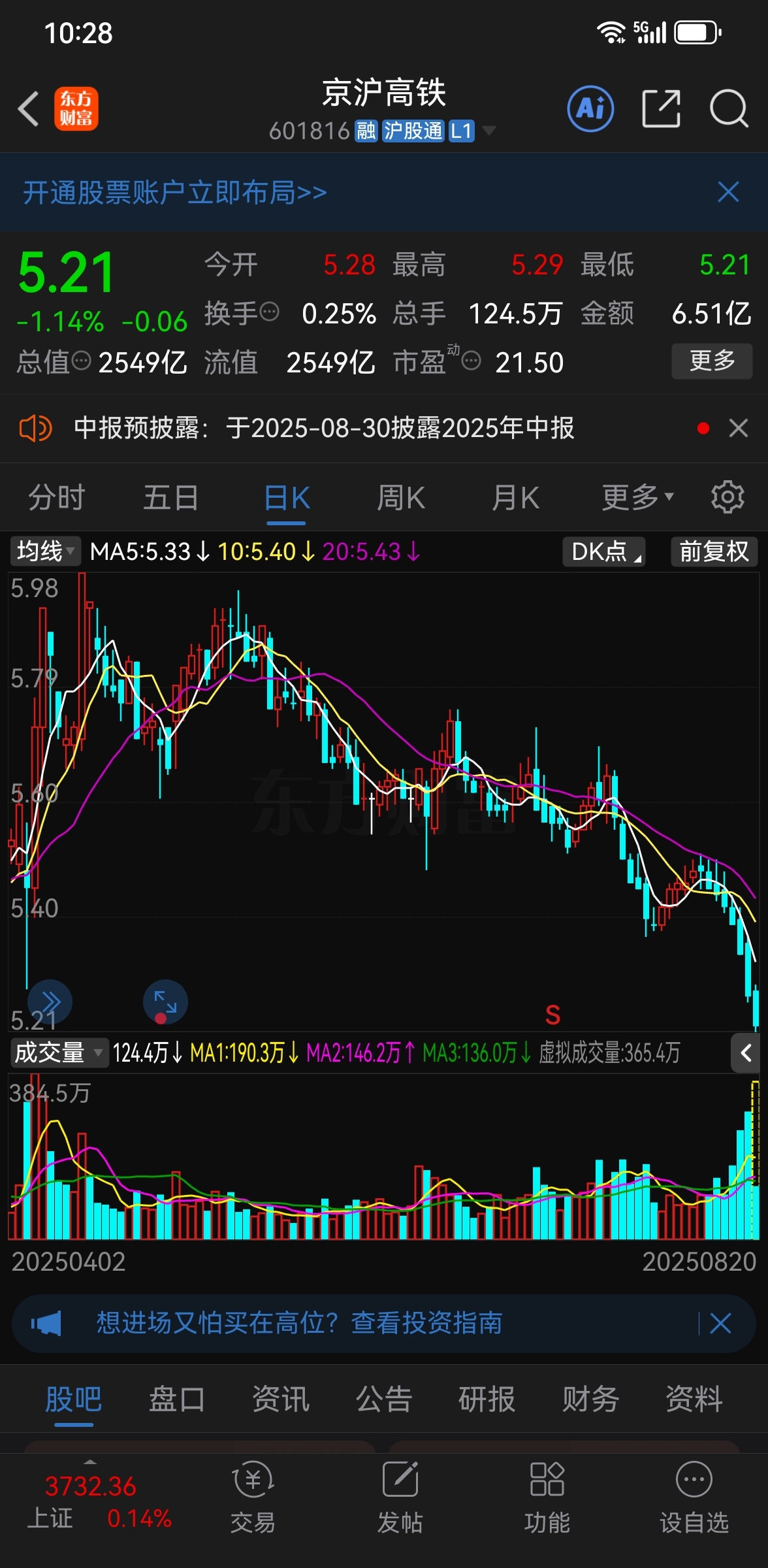Tap the share/export icon
This screenshot has width=768, height=1568.
click(x=661, y=108)
